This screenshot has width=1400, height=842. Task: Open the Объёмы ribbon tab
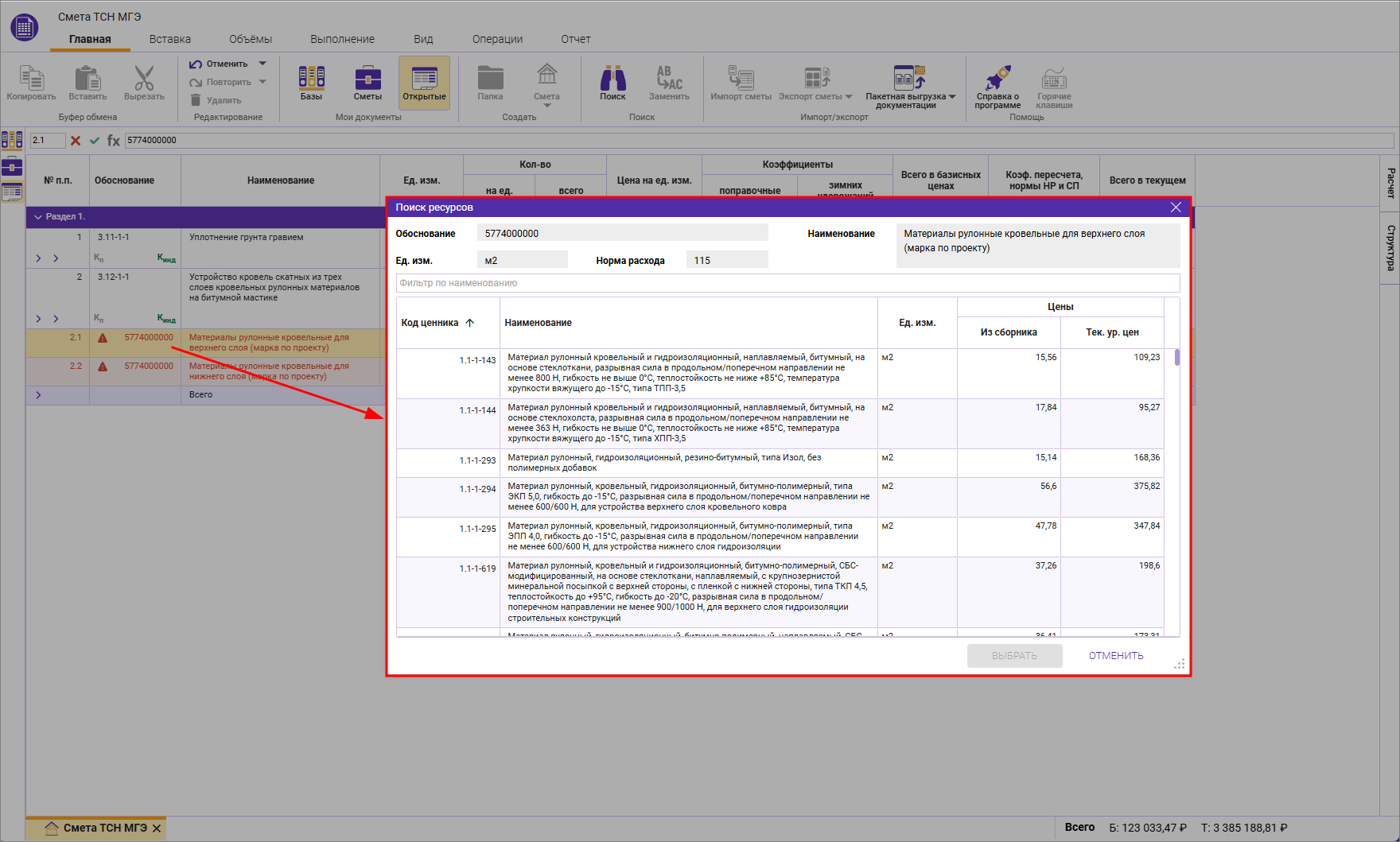pos(250,39)
